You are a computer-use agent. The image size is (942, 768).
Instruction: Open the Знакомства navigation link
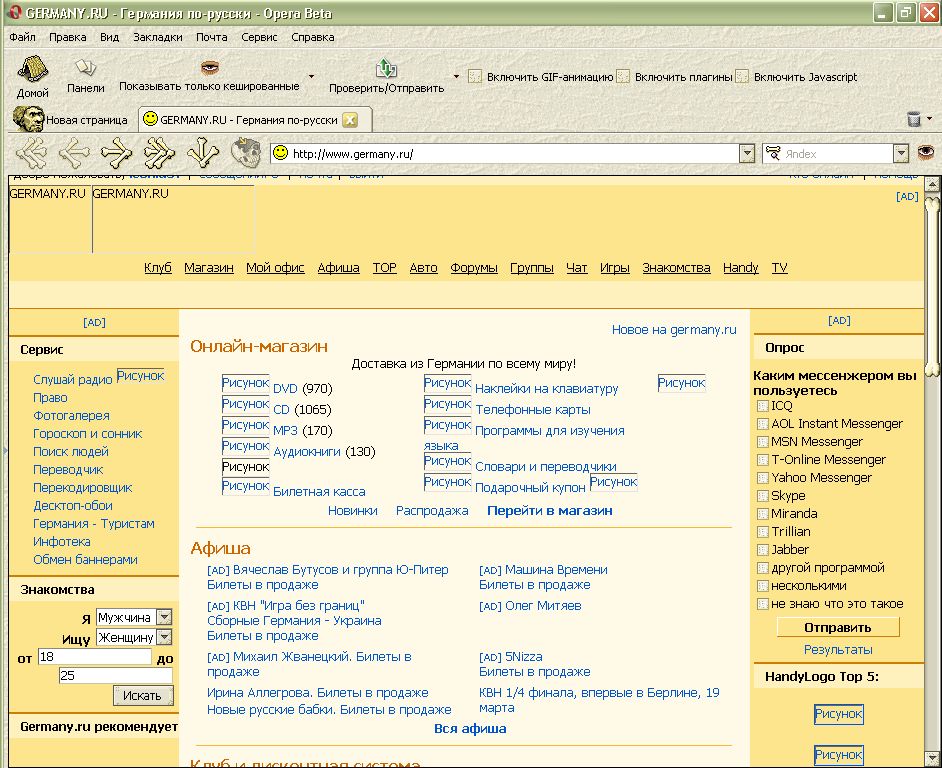(x=676, y=268)
